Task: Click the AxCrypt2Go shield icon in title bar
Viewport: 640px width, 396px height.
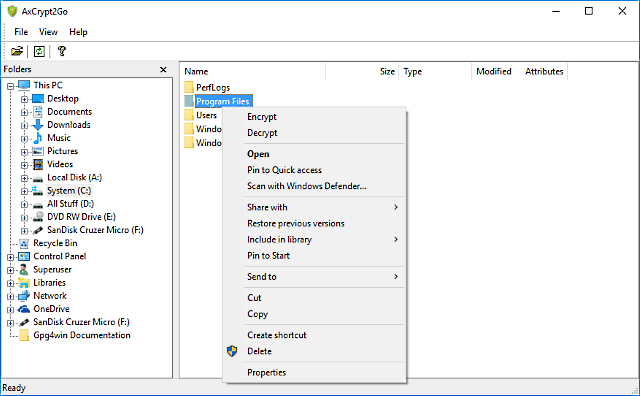Action: [x=12, y=11]
